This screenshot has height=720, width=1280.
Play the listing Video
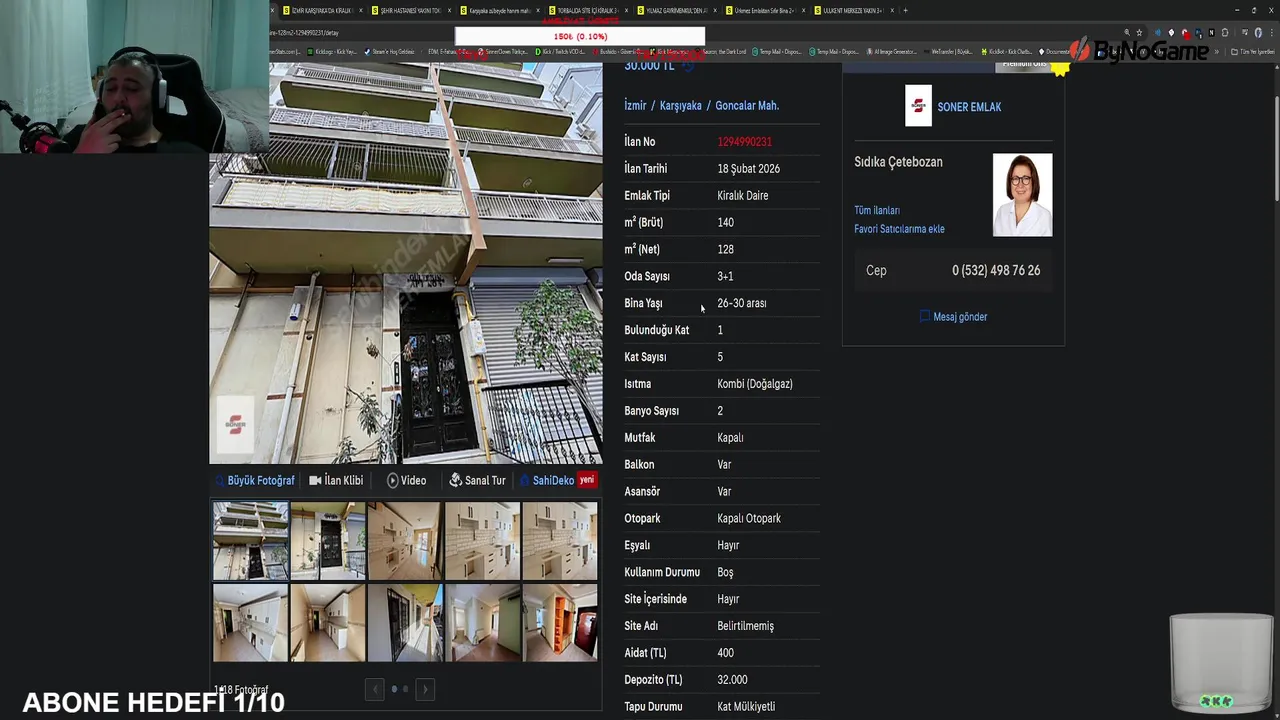(x=407, y=480)
